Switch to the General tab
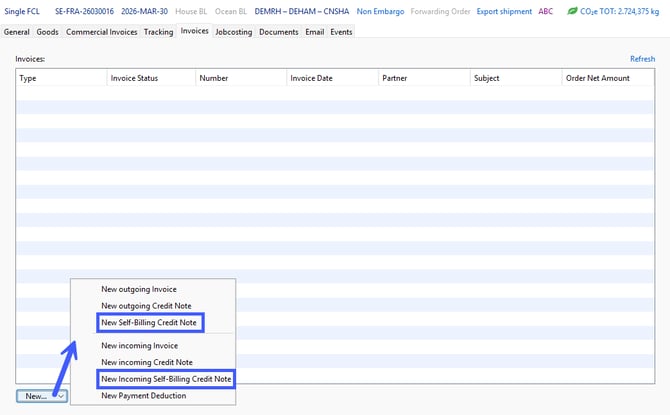 coord(17,32)
